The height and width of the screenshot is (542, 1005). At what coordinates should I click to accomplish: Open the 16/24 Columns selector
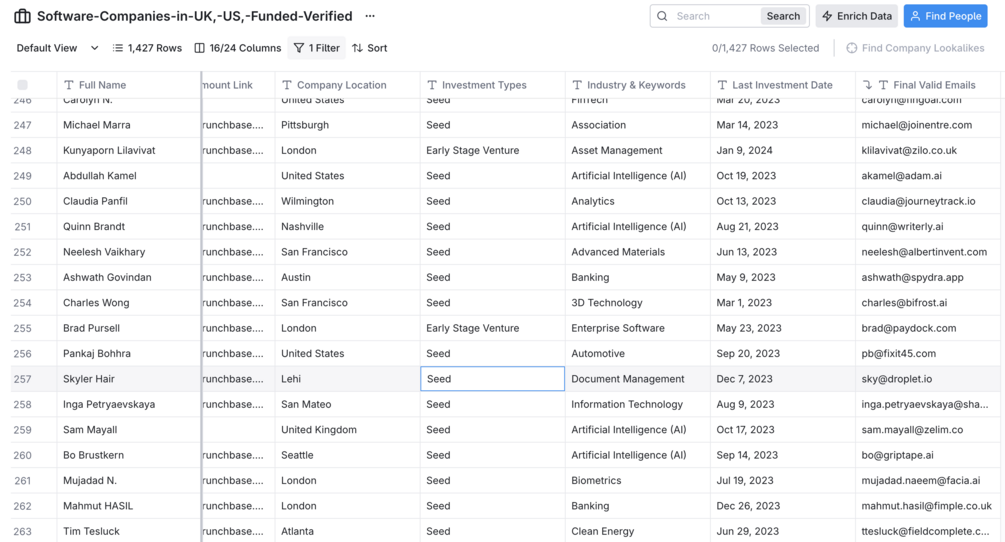point(238,48)
